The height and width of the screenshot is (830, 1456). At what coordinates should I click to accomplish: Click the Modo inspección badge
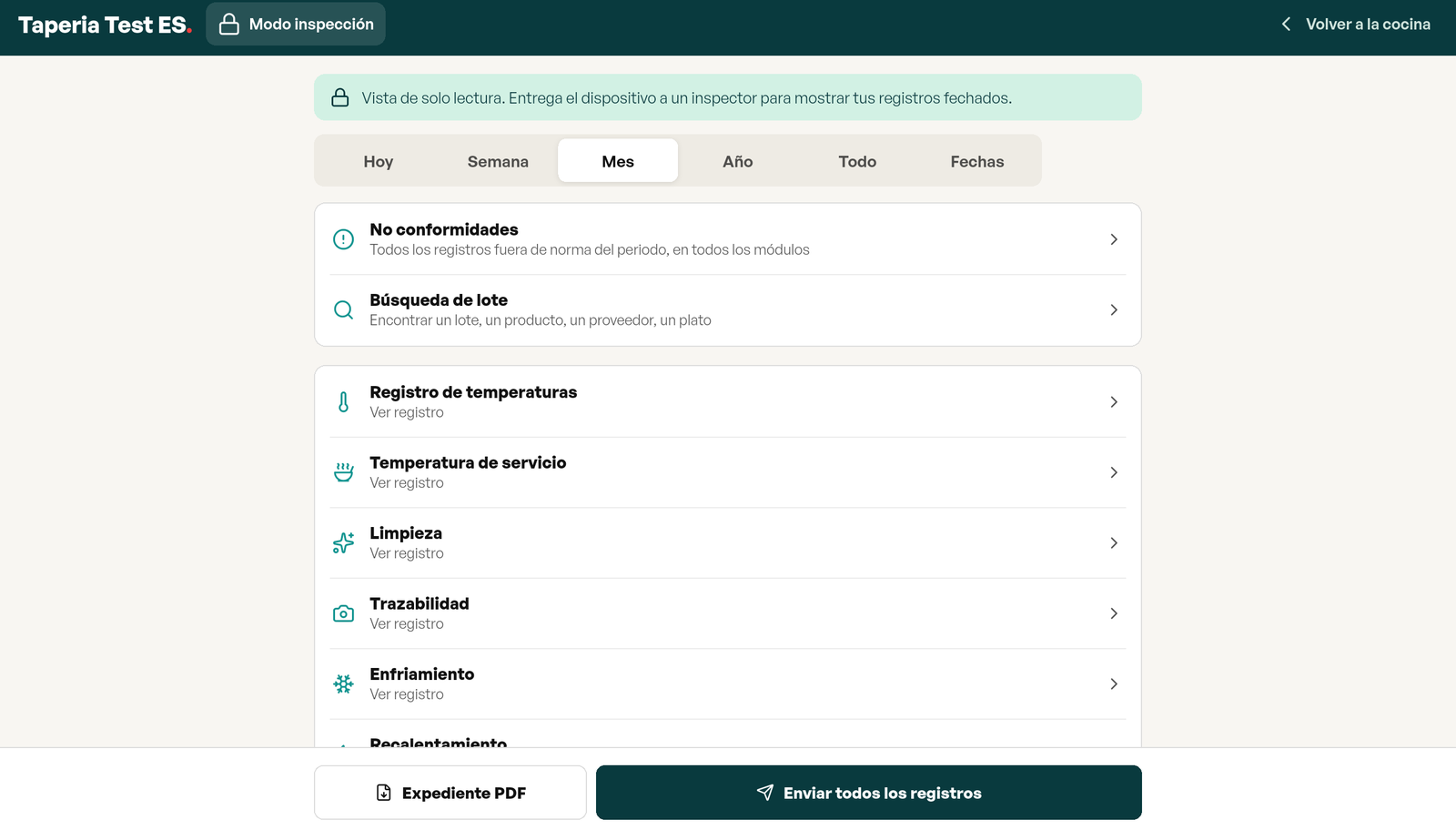(296, 24)
